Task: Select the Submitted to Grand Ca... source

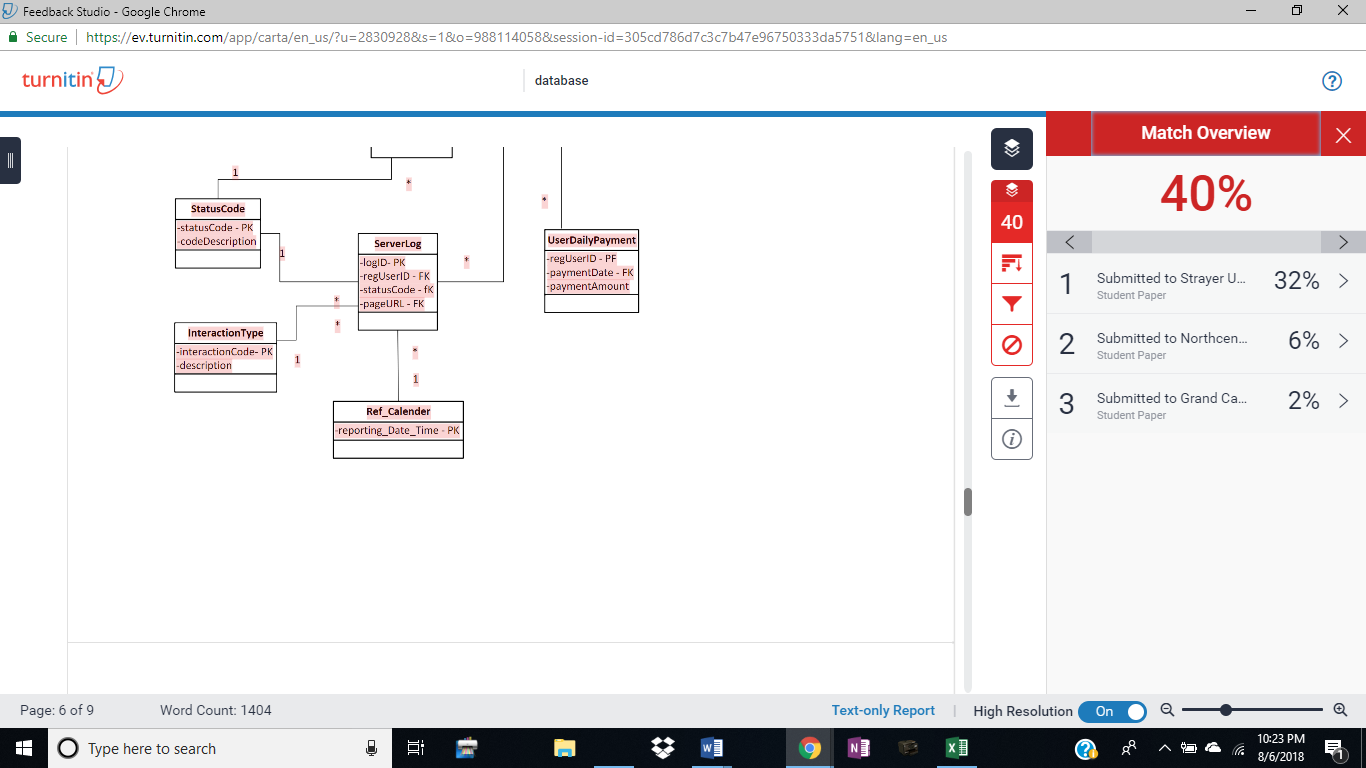Action: click(x=1171, y=398)
